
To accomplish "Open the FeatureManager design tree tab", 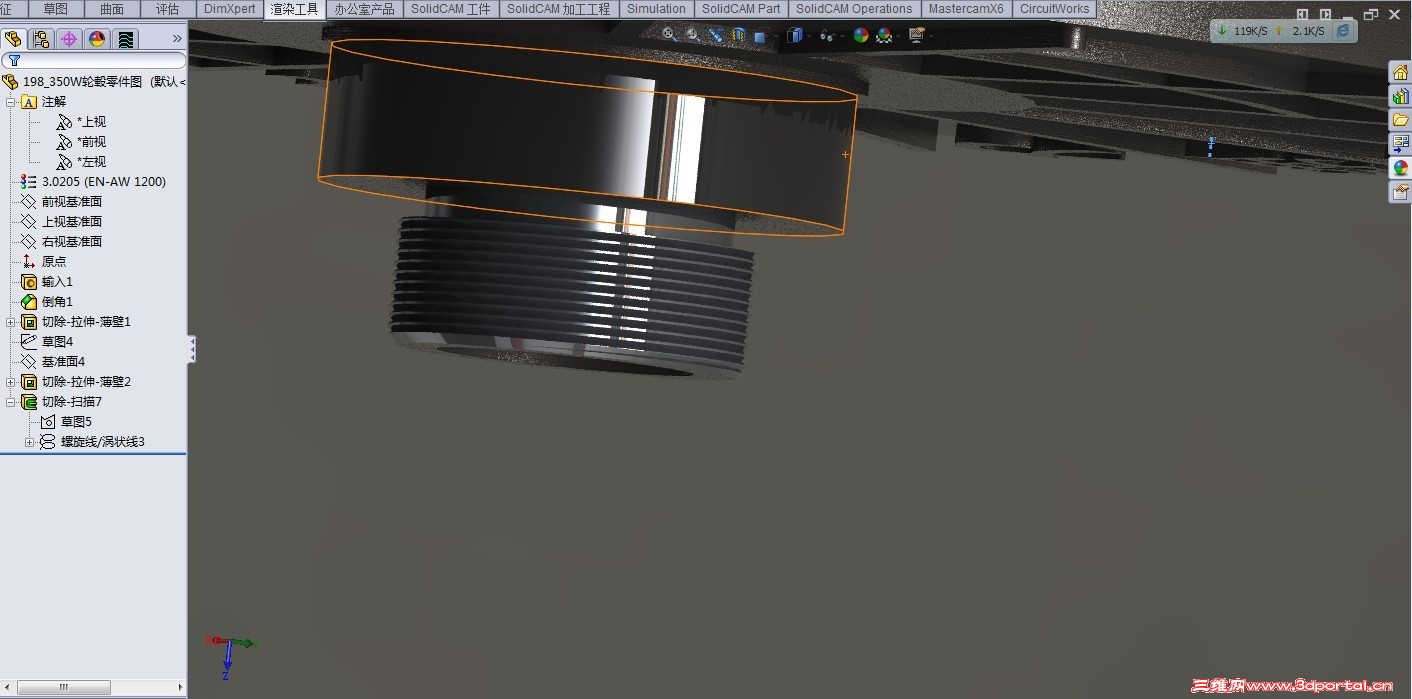I will point(13,39).
